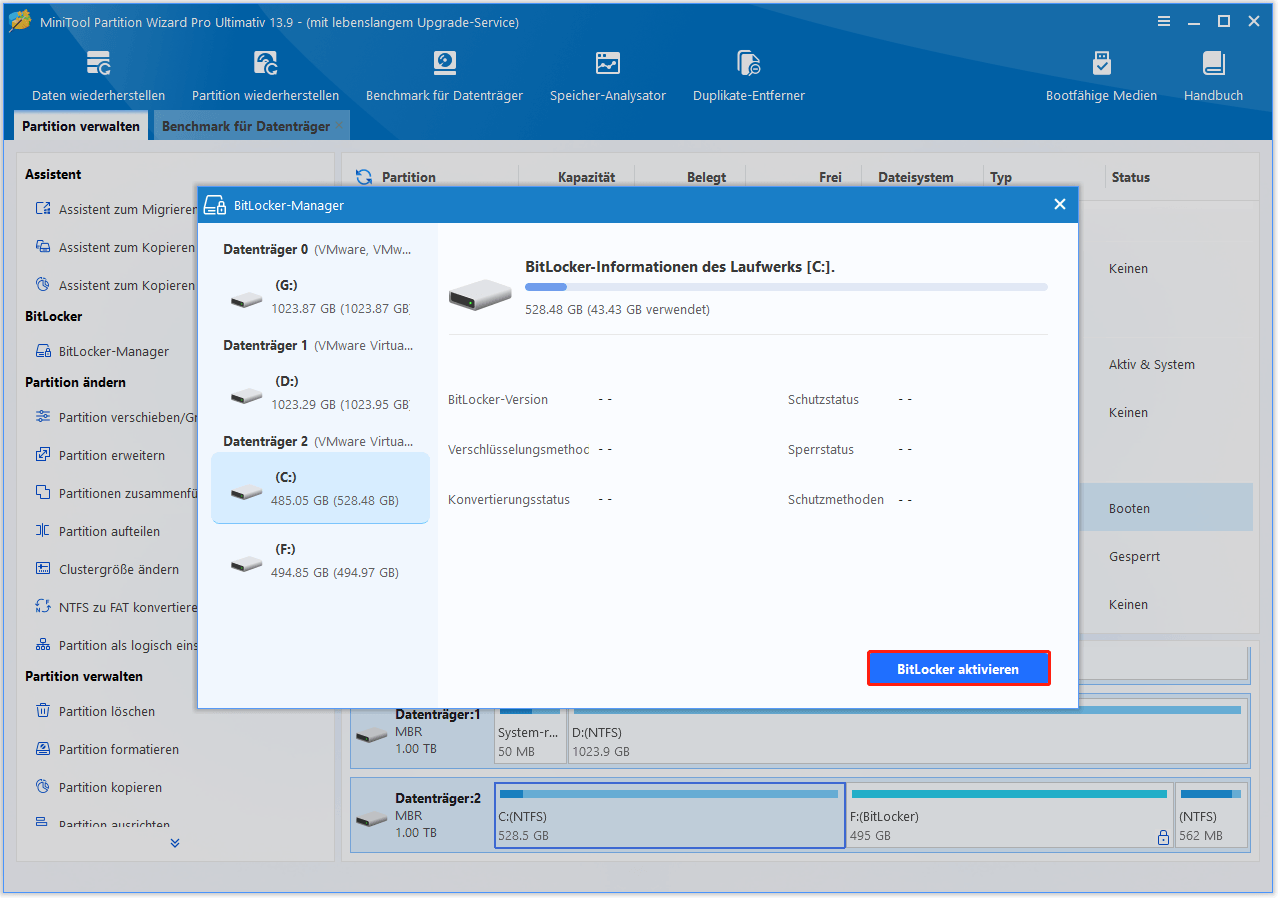
Task: Select drive (D:) in BitLocker-Manager
Action: pyautogui.click(x=320, y=393)
